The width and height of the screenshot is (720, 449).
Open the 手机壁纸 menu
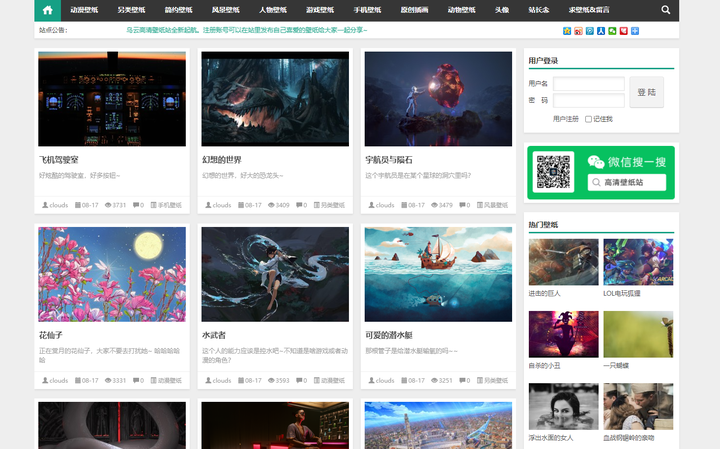click(x=367, y=10)
